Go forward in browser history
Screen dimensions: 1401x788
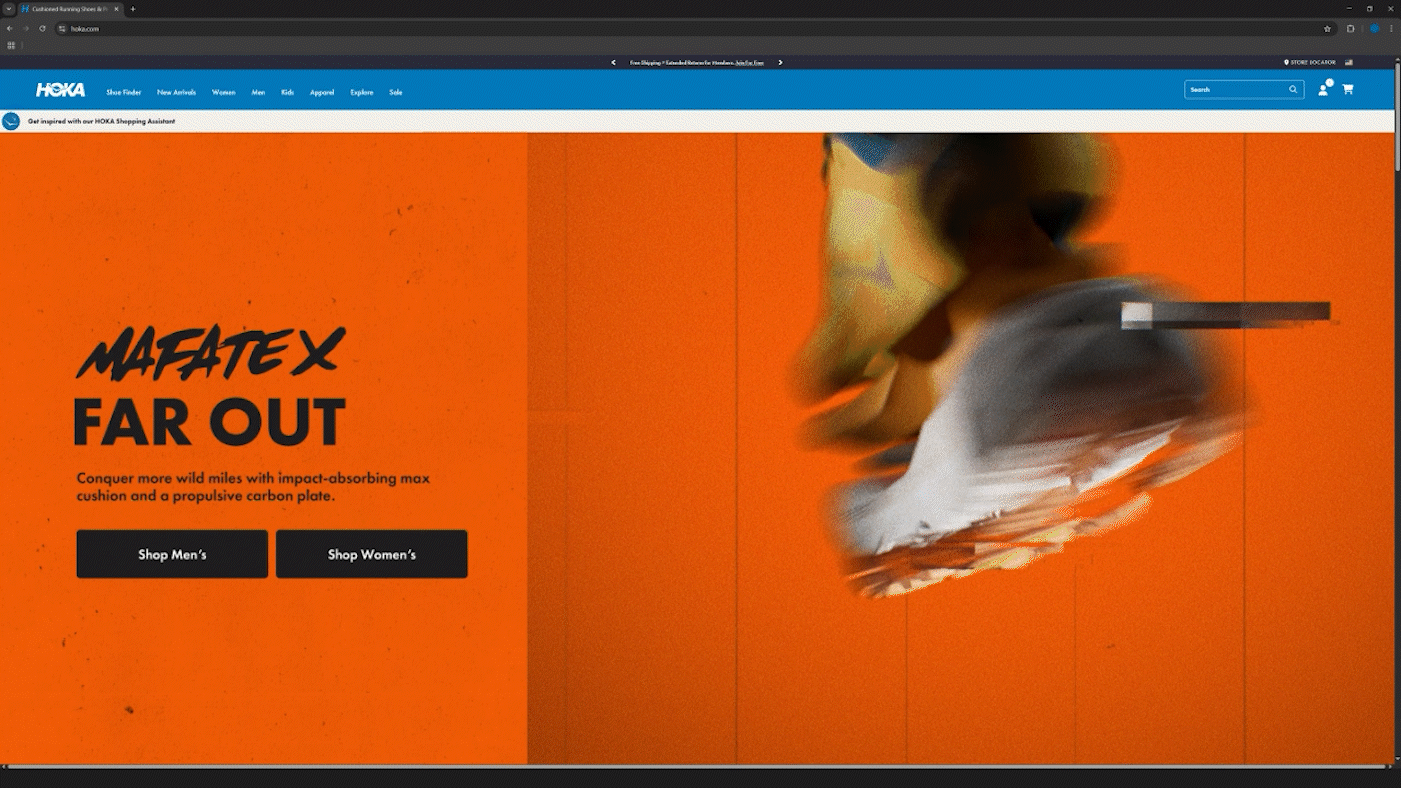[x=26, y=28]
